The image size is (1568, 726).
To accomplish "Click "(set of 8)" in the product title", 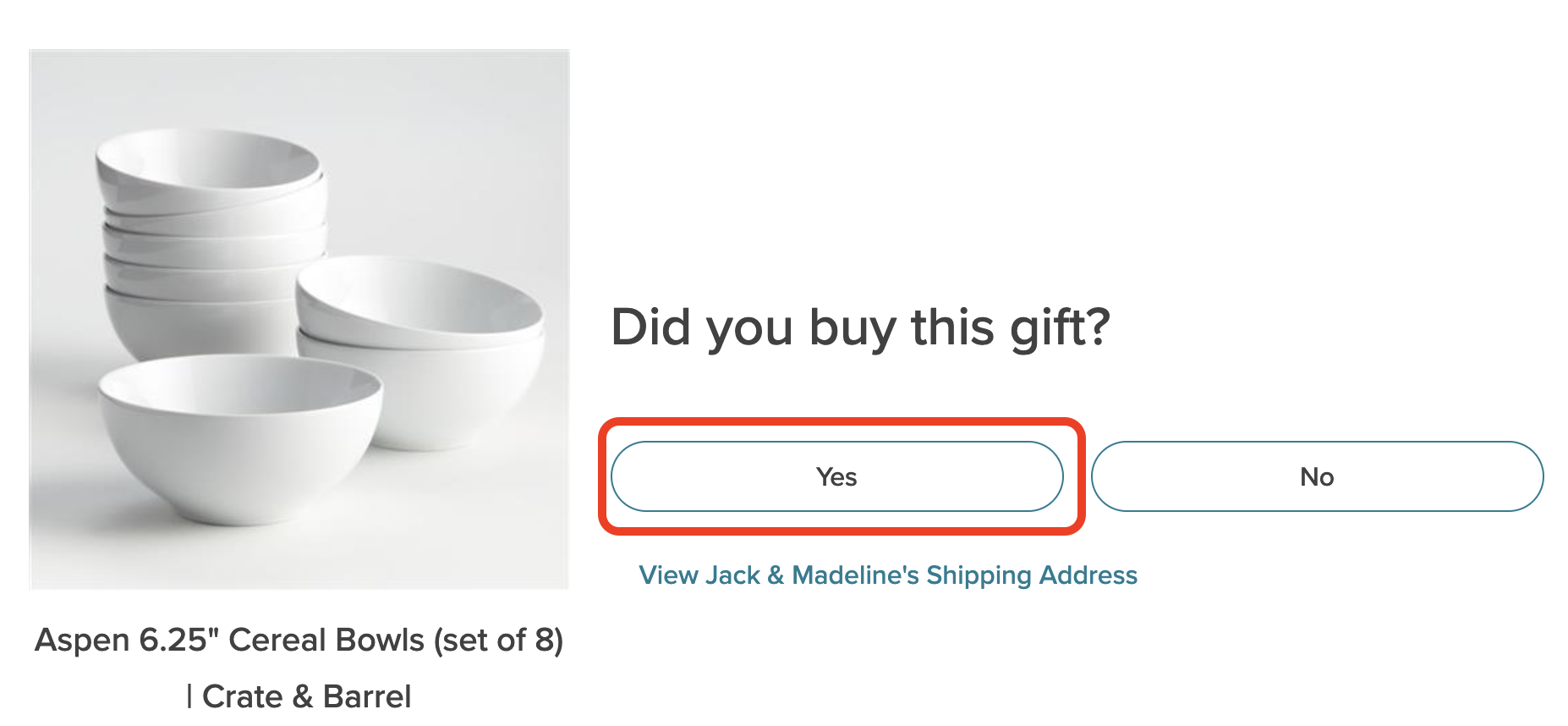I will 498,641.
